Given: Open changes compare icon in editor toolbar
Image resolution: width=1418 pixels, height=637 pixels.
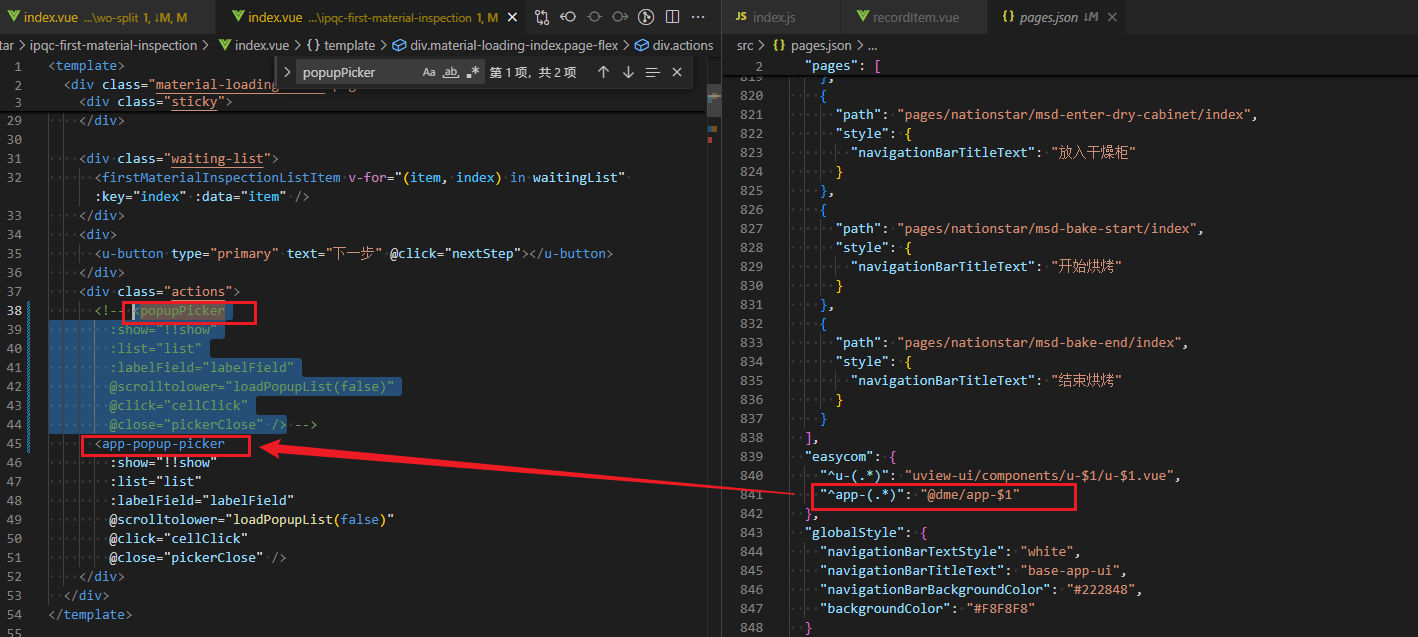Looking at the screenshot, I should click(x=542, y=17).
